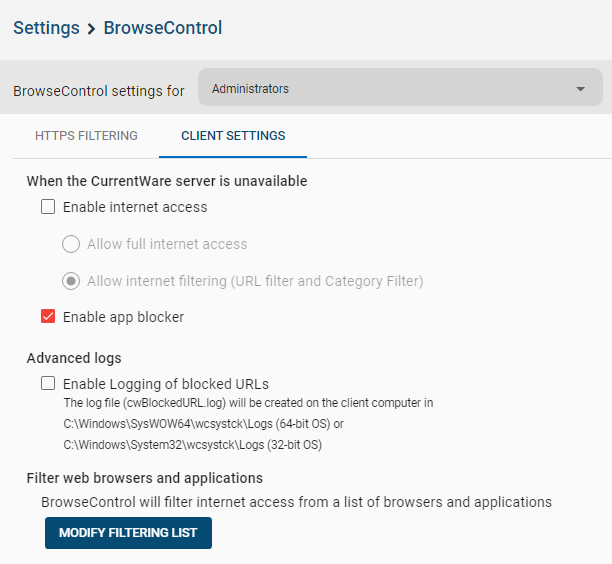Enable internet access checkbox
The height and width of the screenshot is (564, 612).
tap(48, 206)
